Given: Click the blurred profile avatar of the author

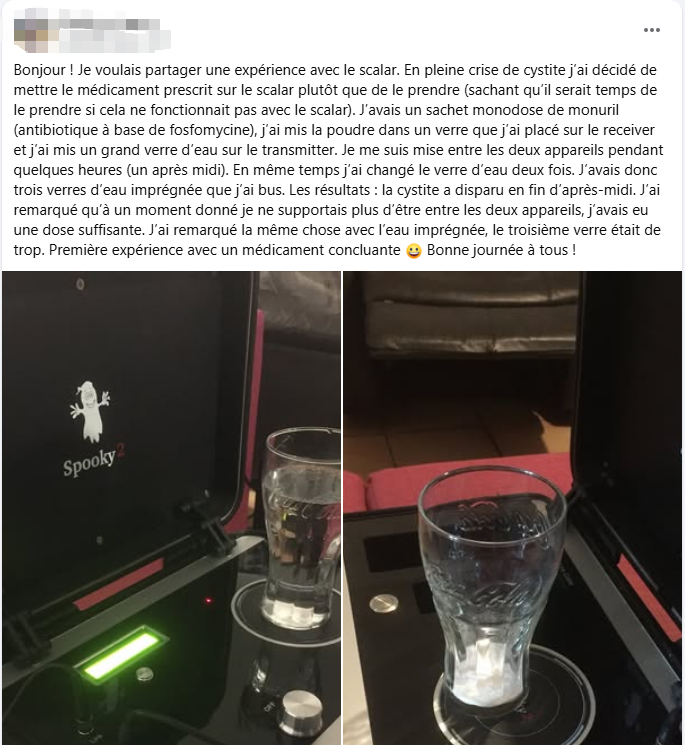Looking at the screenshot, I should point(31,34).
